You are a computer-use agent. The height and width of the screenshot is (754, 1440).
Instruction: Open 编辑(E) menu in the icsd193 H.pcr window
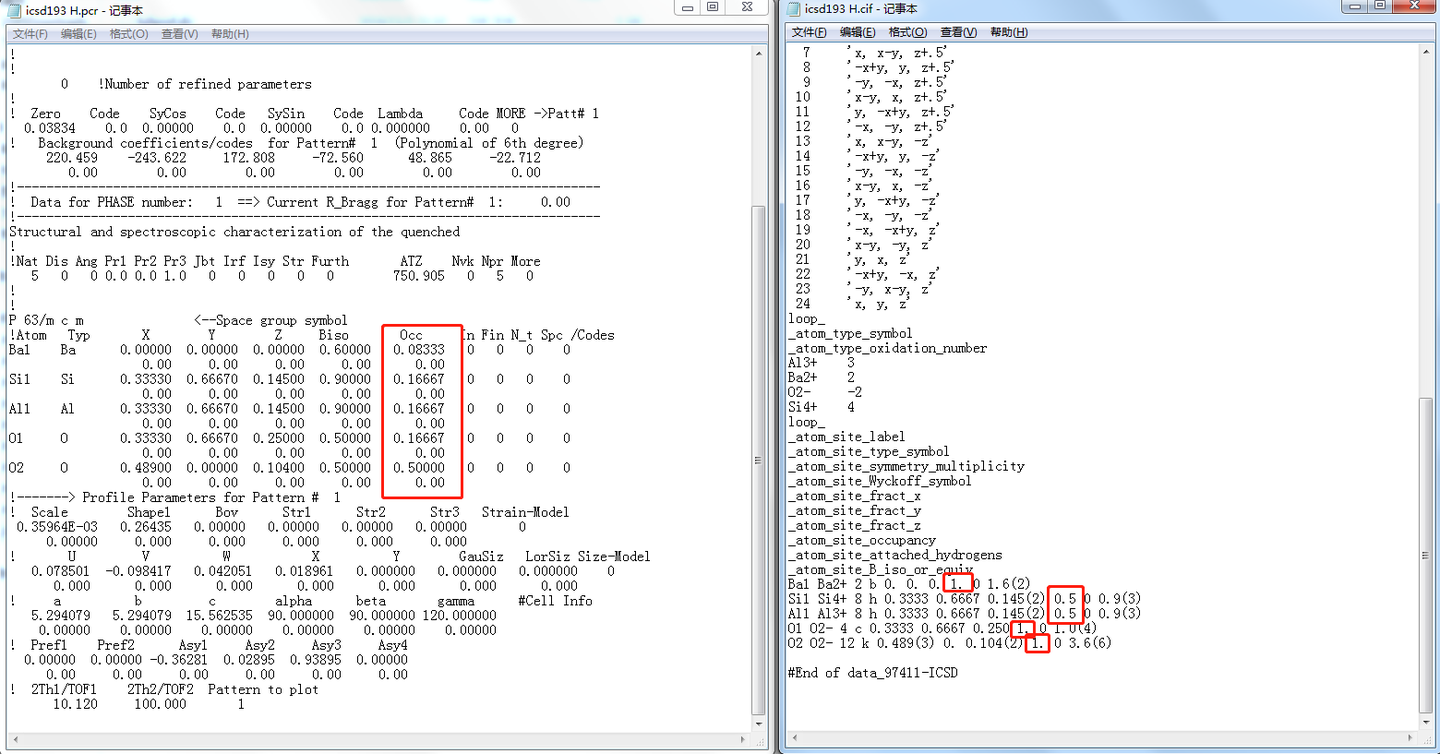pos(79,34)
